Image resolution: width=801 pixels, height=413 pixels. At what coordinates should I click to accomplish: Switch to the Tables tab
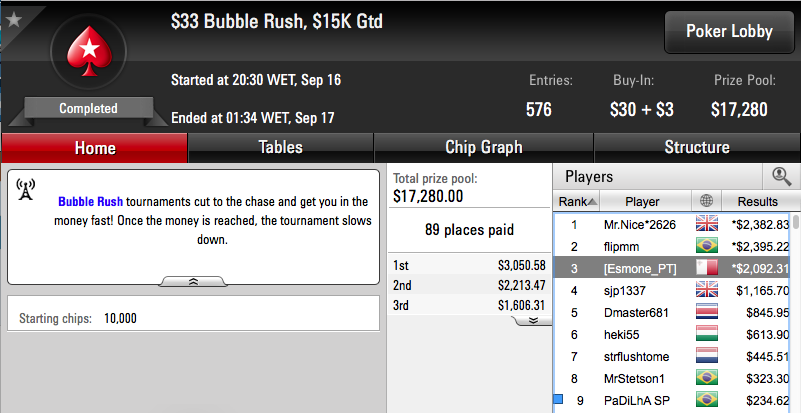pyautogui.click(x=280, y=148)
